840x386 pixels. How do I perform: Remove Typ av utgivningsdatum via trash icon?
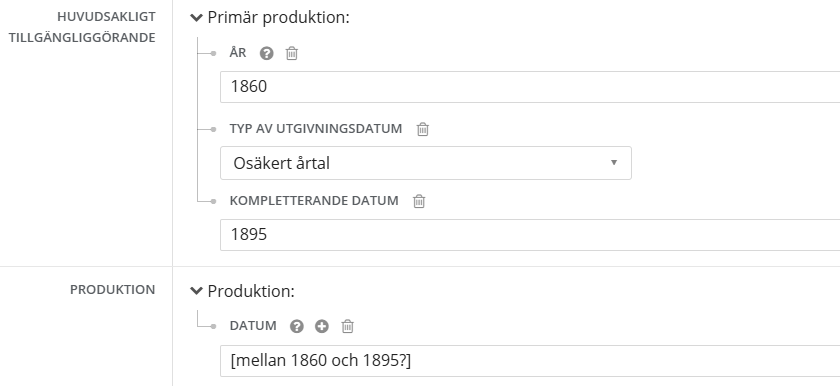pyautogui.click(x=423, y=129)
